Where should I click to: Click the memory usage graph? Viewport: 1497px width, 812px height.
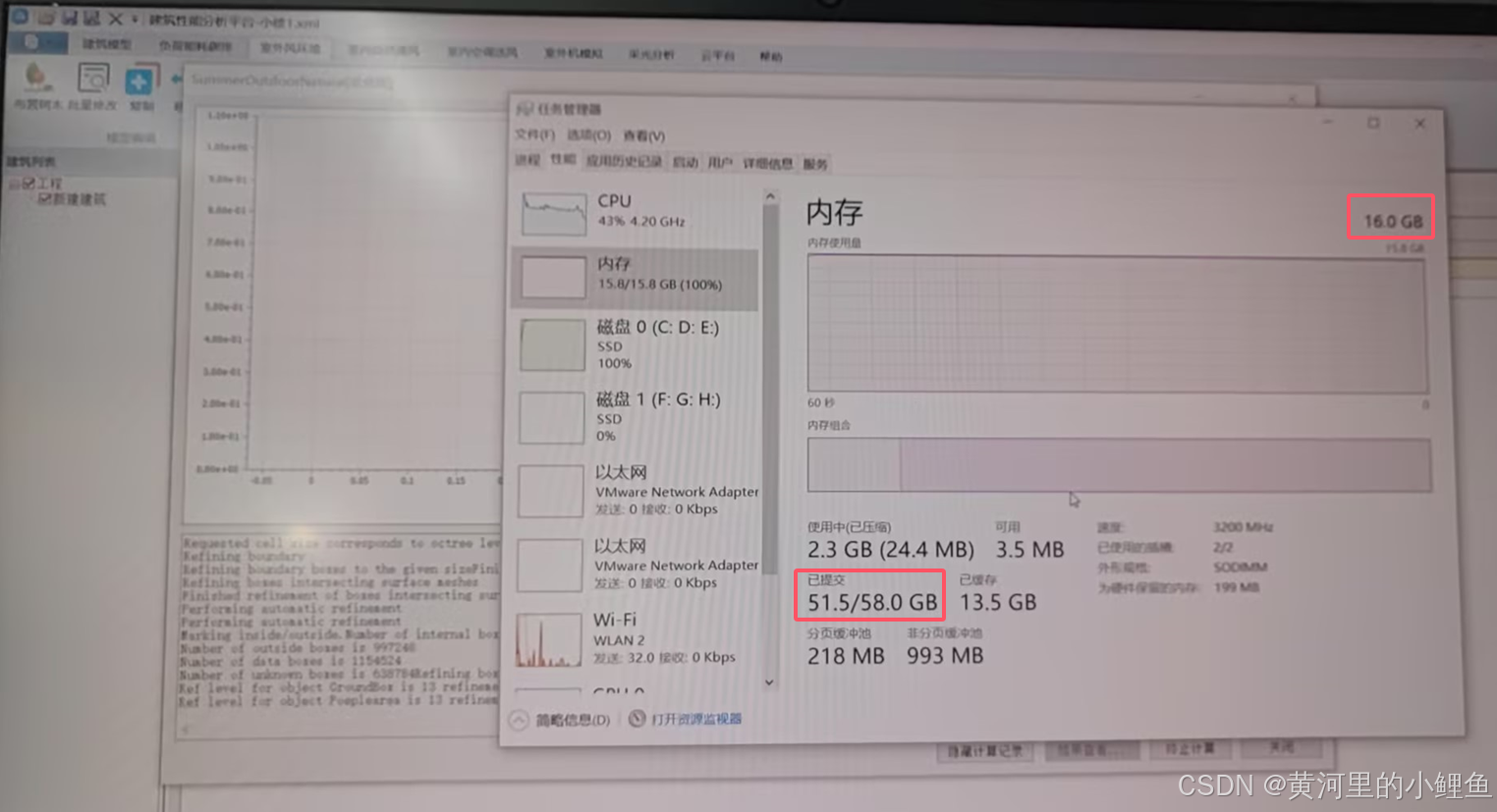1117,324
